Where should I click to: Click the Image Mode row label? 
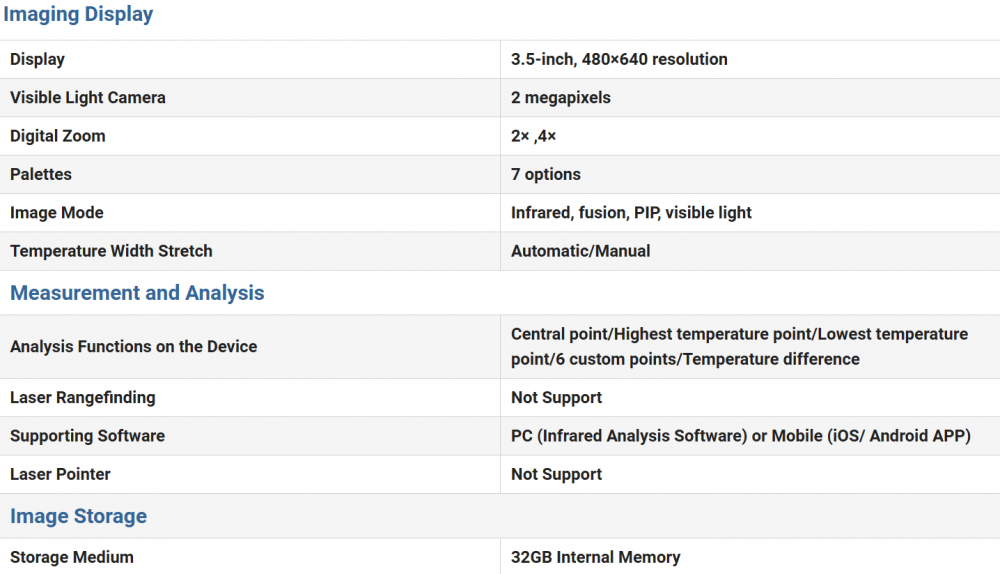pyautogui.click(x=56, y=212)
